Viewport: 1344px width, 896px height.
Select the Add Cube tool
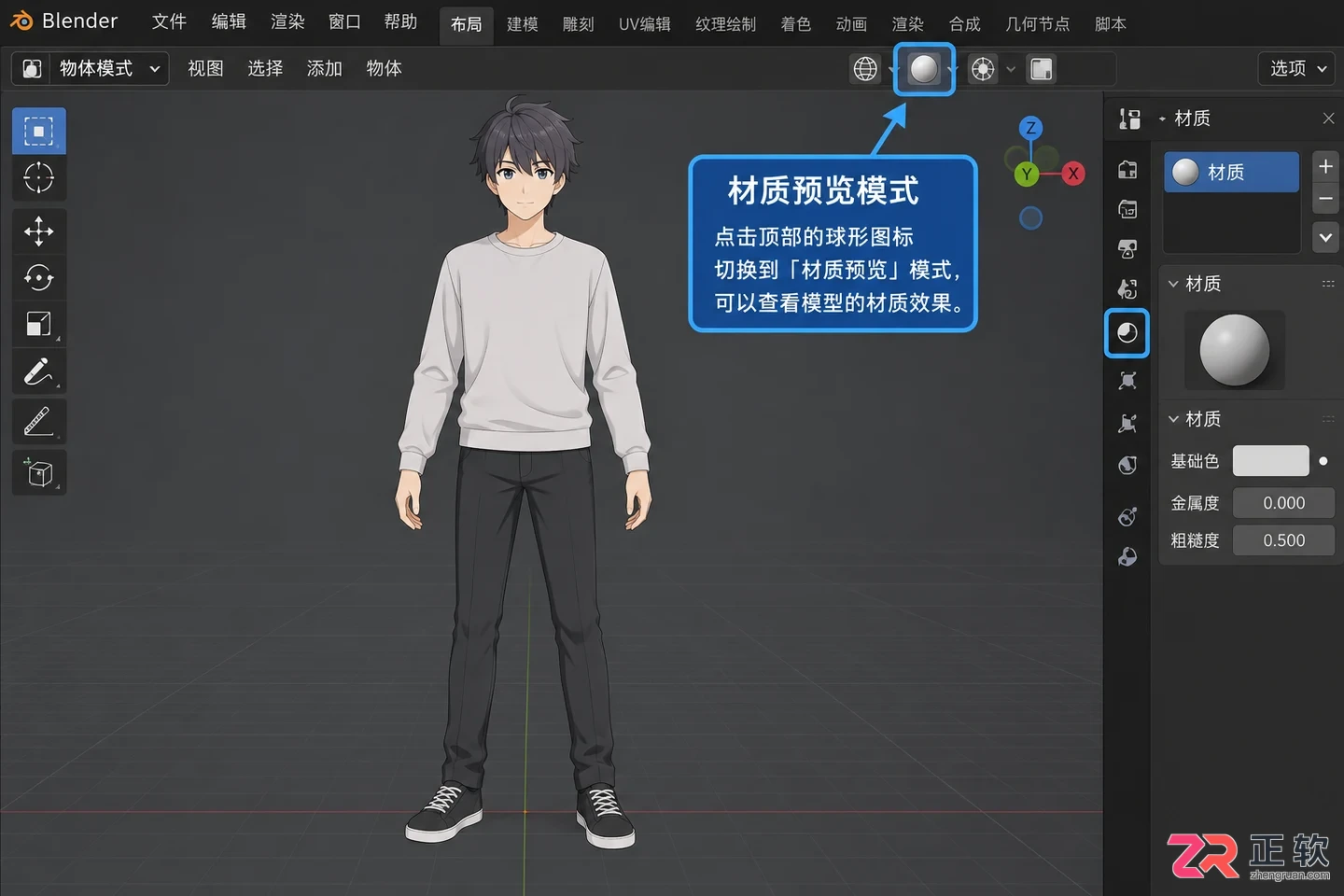[38, 472]
